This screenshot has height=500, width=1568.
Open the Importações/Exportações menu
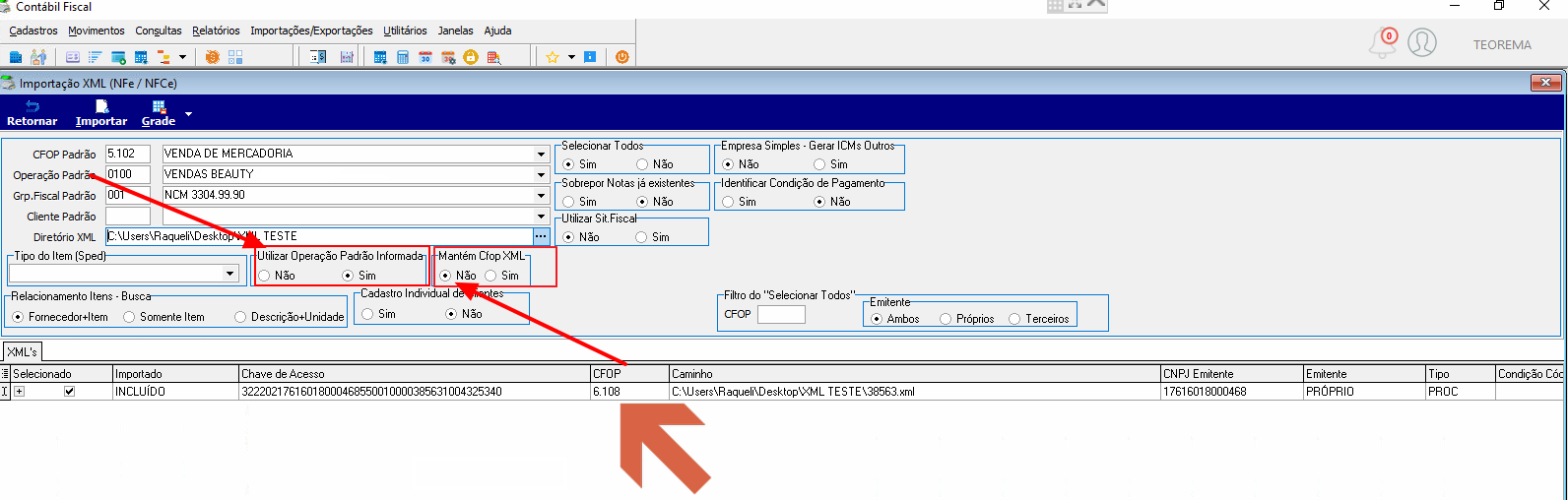(x=311, y=31)
